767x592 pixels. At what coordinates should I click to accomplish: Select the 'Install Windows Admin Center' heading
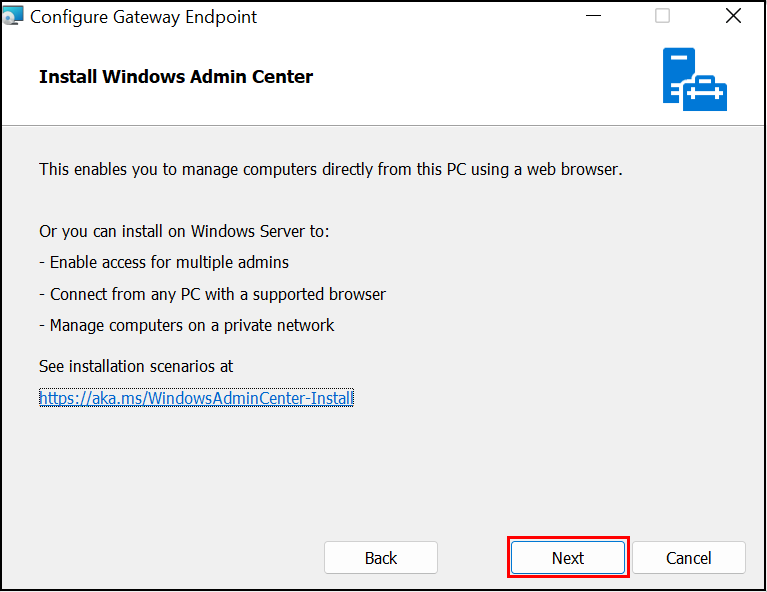[176, 77]
